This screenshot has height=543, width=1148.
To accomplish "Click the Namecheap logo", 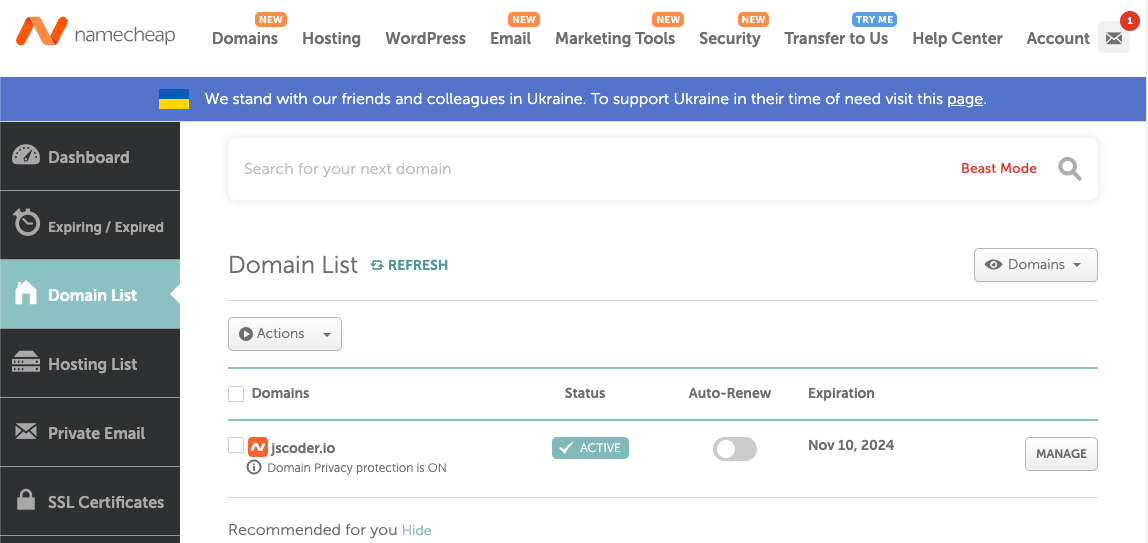I will [x=95, y=33].
